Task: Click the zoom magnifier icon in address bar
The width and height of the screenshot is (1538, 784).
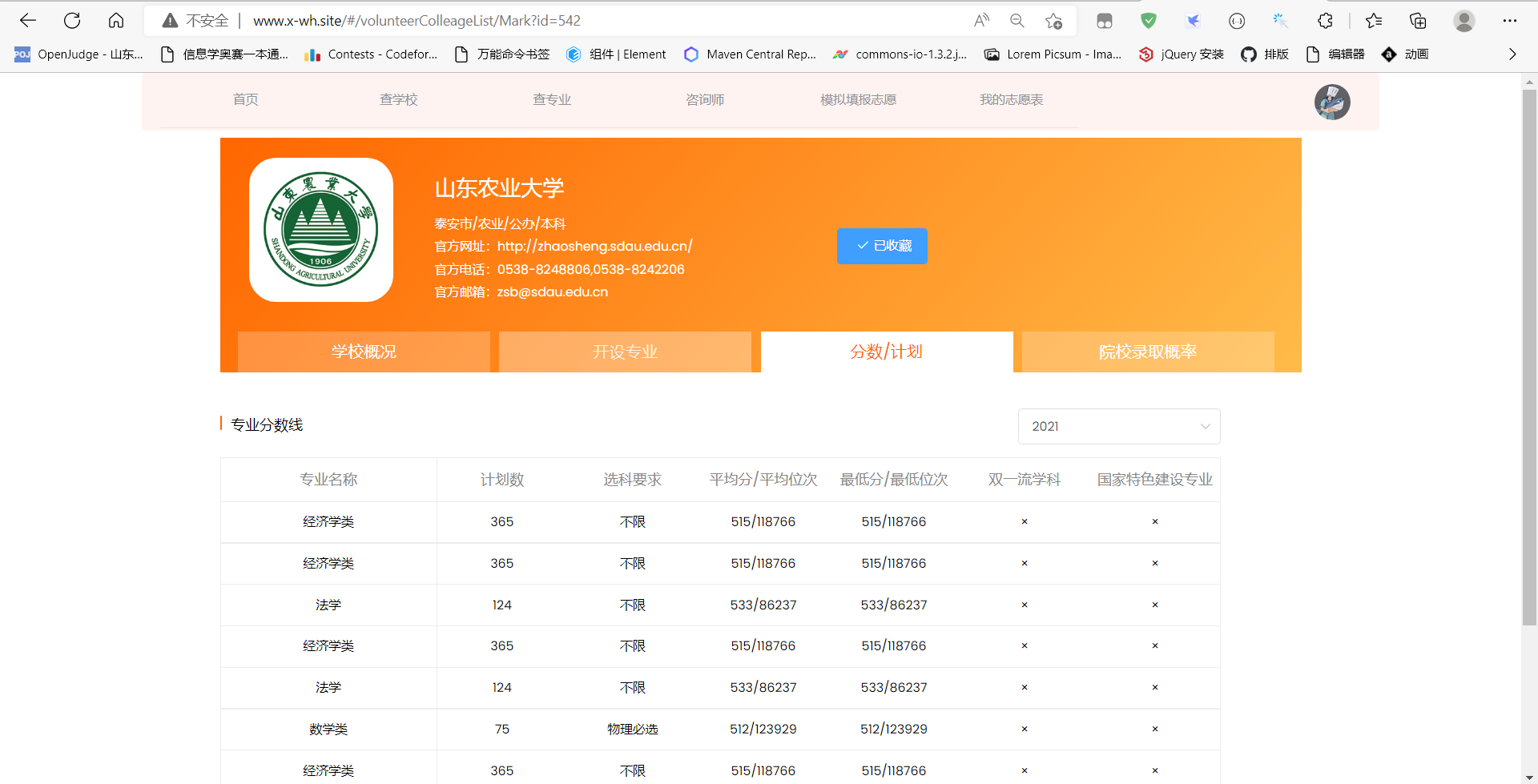Action: coord(1017,21)
